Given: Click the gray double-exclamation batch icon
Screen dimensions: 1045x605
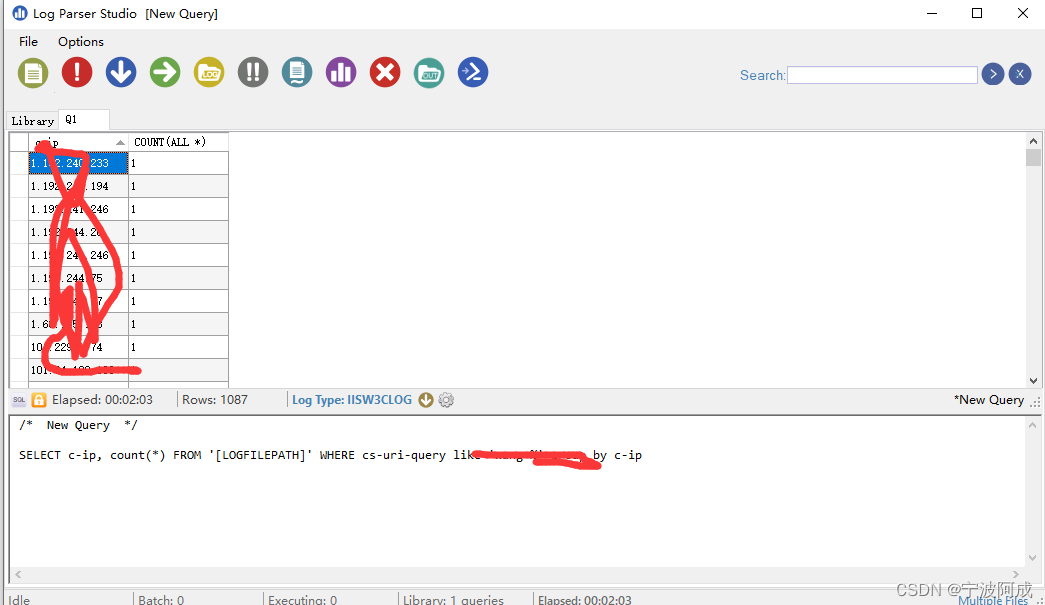Looking at the screenshot, I should pos(253,72).
